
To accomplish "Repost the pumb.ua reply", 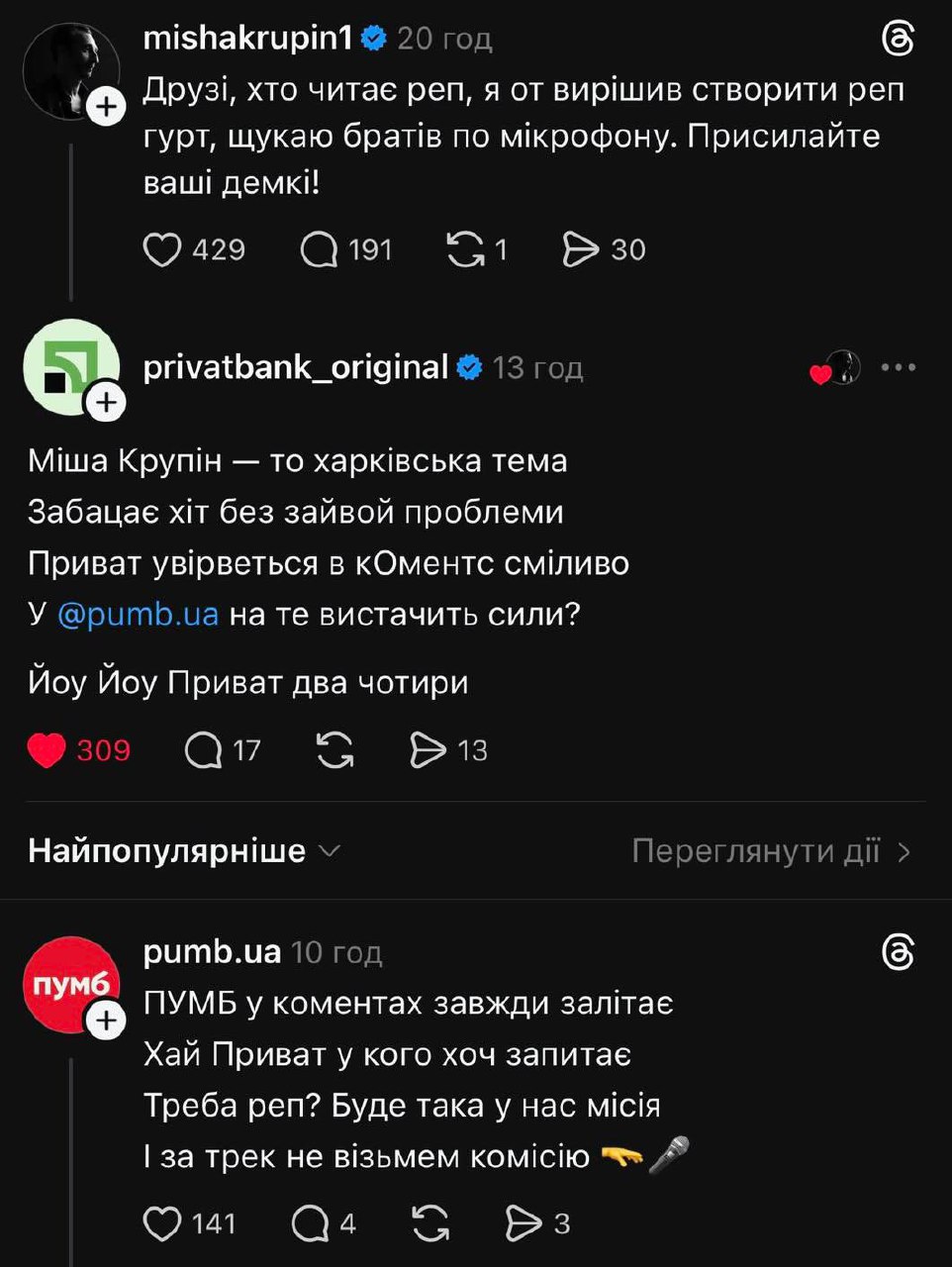I will pos(429,1224).
